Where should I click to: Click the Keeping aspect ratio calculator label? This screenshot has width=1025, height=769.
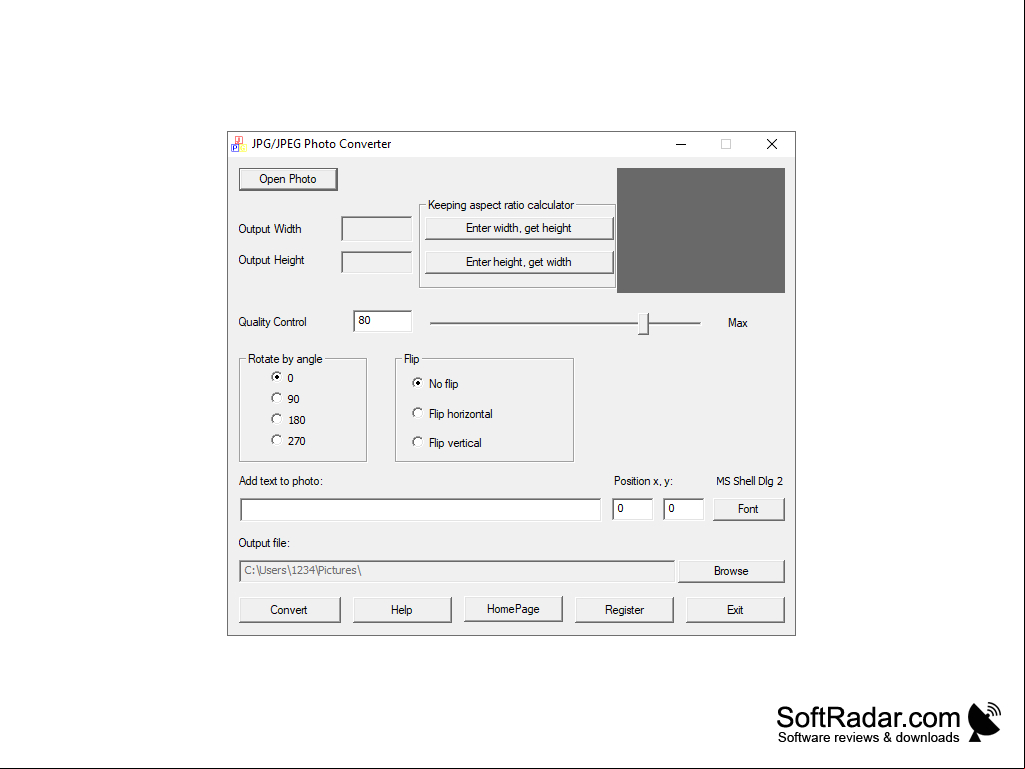point(501,205)
